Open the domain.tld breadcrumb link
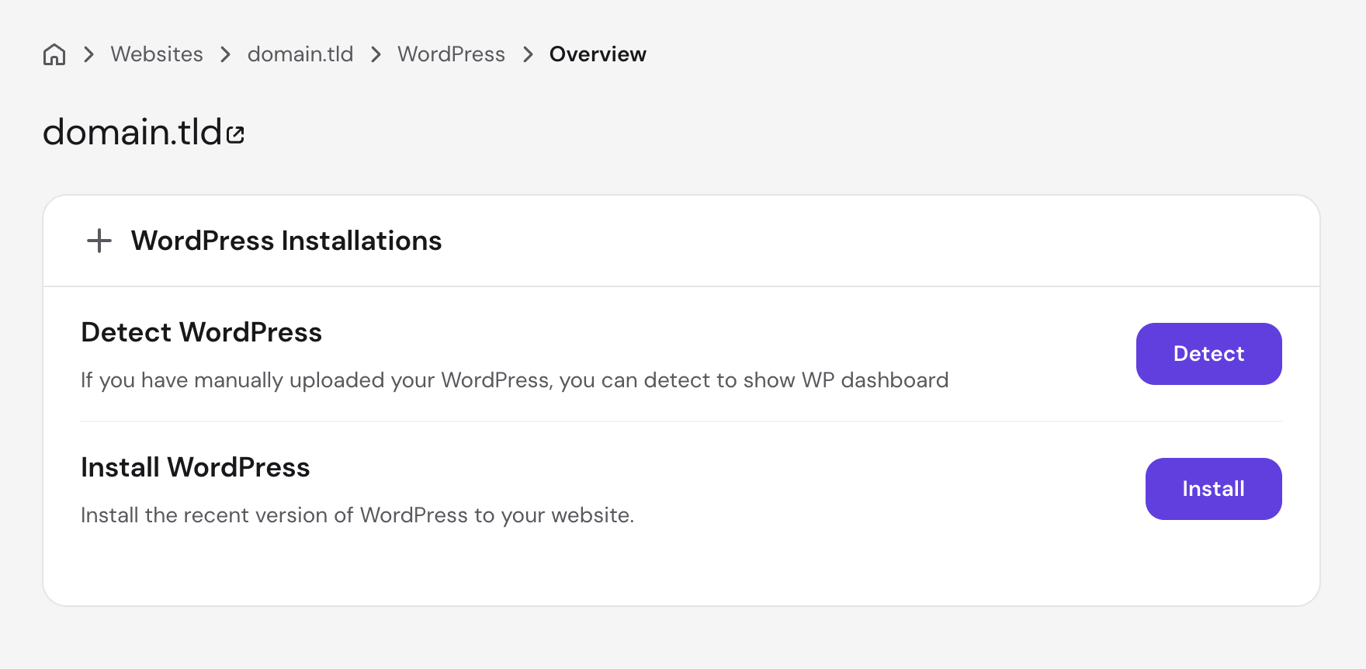Screen dimensions: 1366x669 (300, 54)
